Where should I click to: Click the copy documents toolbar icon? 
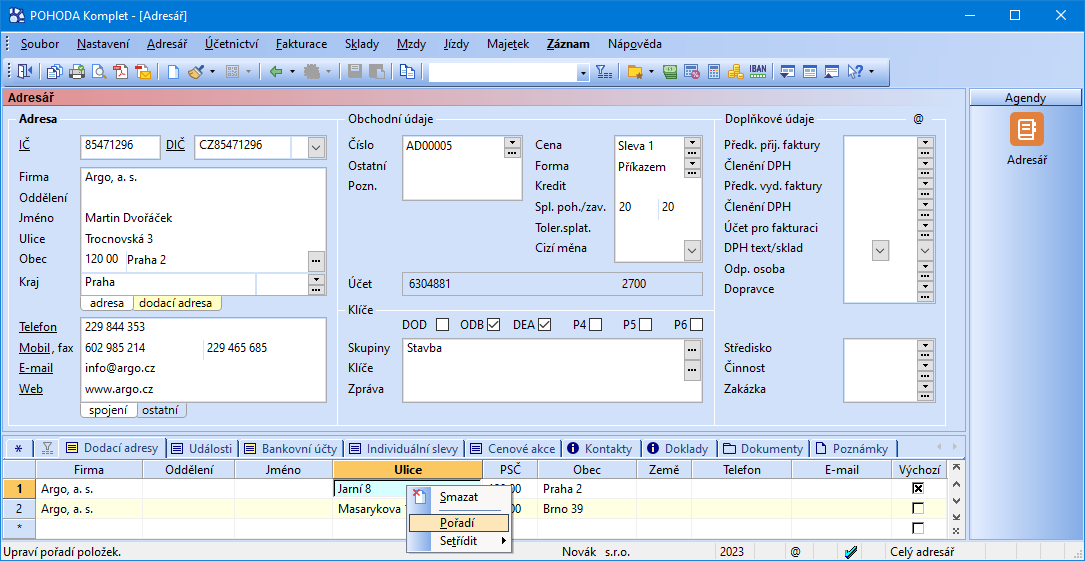(x=55, y=71)
